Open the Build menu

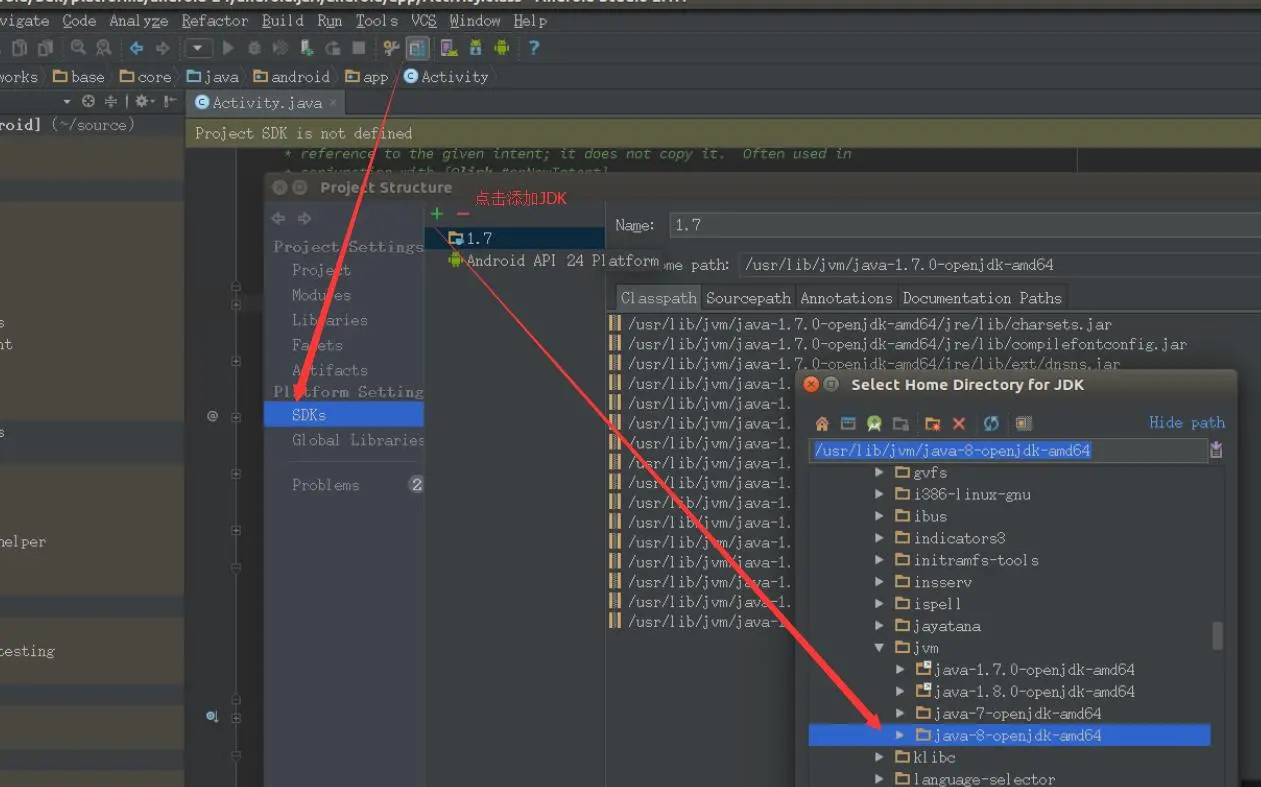283,20
